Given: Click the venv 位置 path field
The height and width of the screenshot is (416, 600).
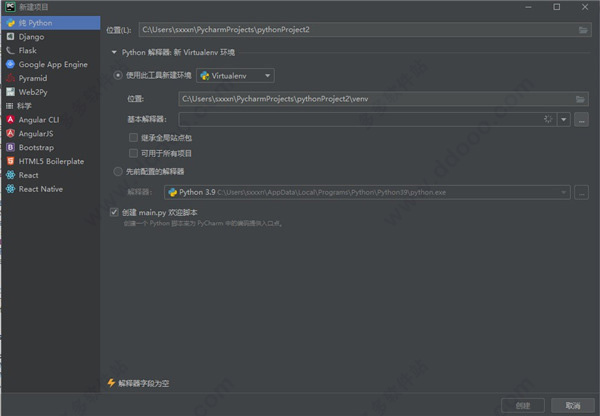Looking at the screenshot, I should [383, 99].
